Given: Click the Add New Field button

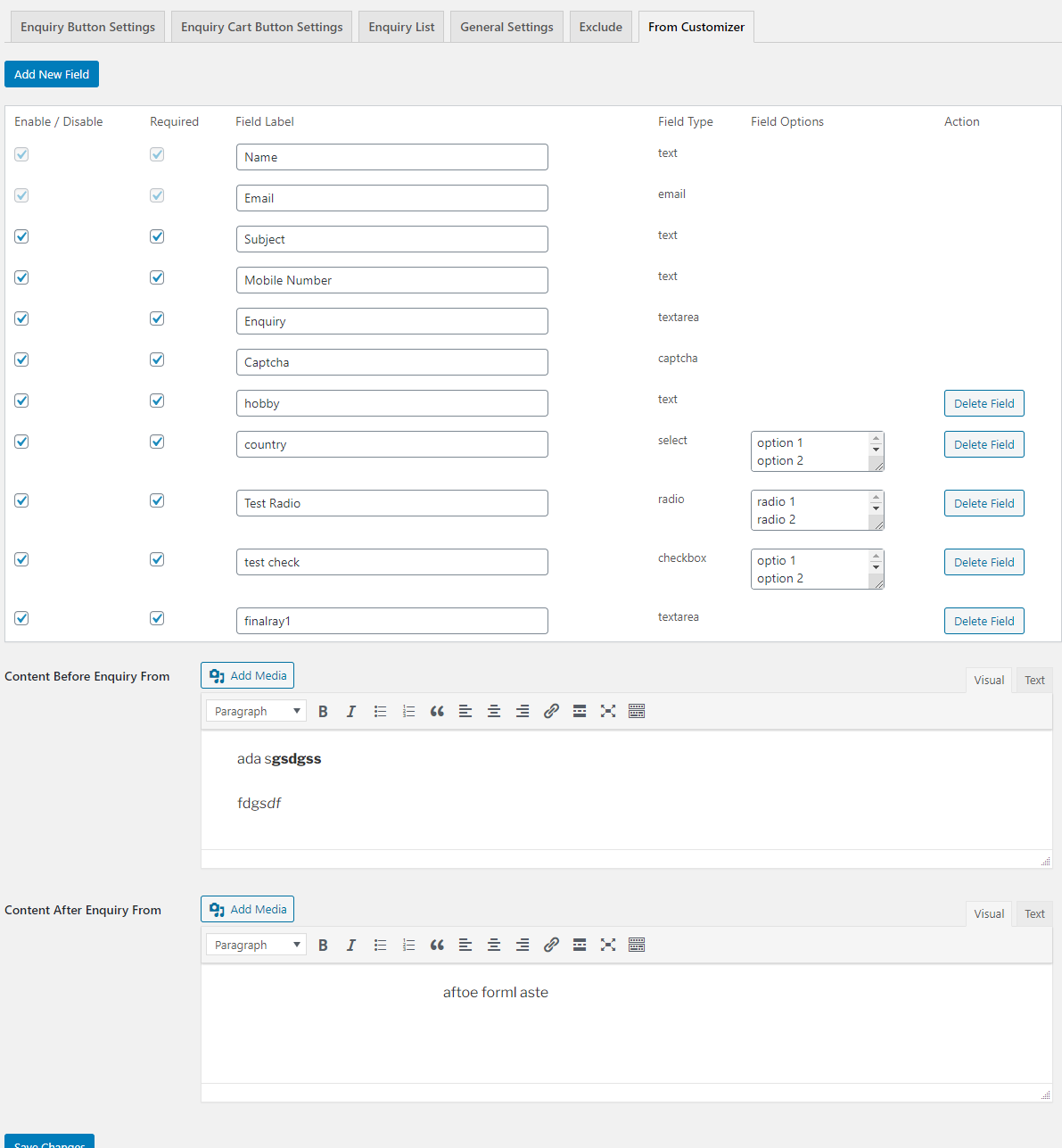Looking at the screenshot, I should pyautogui.click(x=51, y=74).
